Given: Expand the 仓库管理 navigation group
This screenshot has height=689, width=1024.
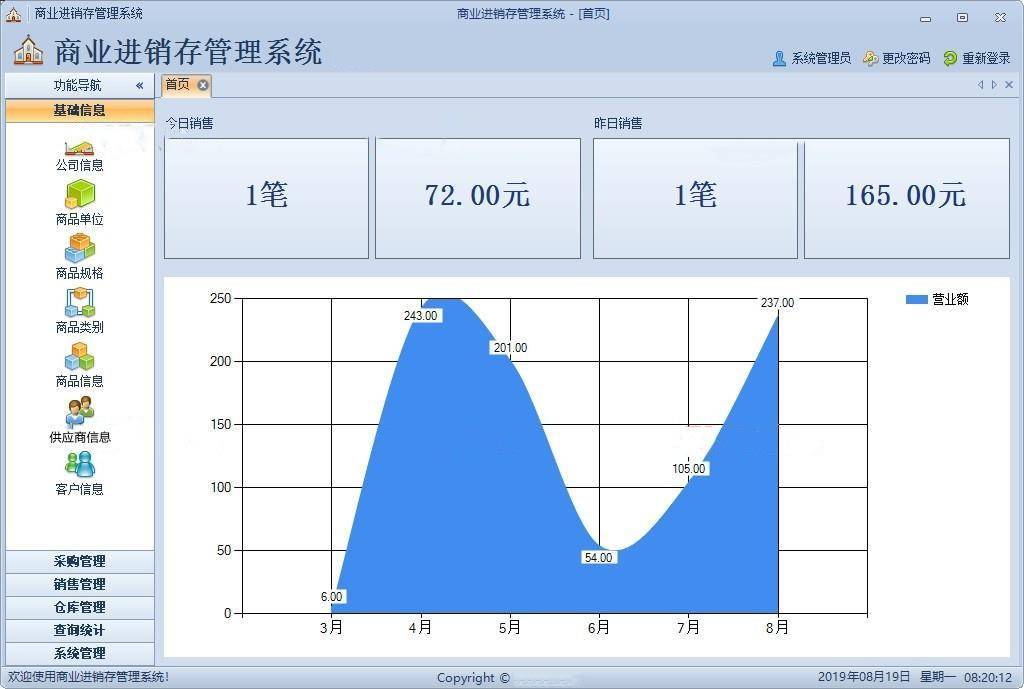Looking at the screenshot, I should coord(80,607).
